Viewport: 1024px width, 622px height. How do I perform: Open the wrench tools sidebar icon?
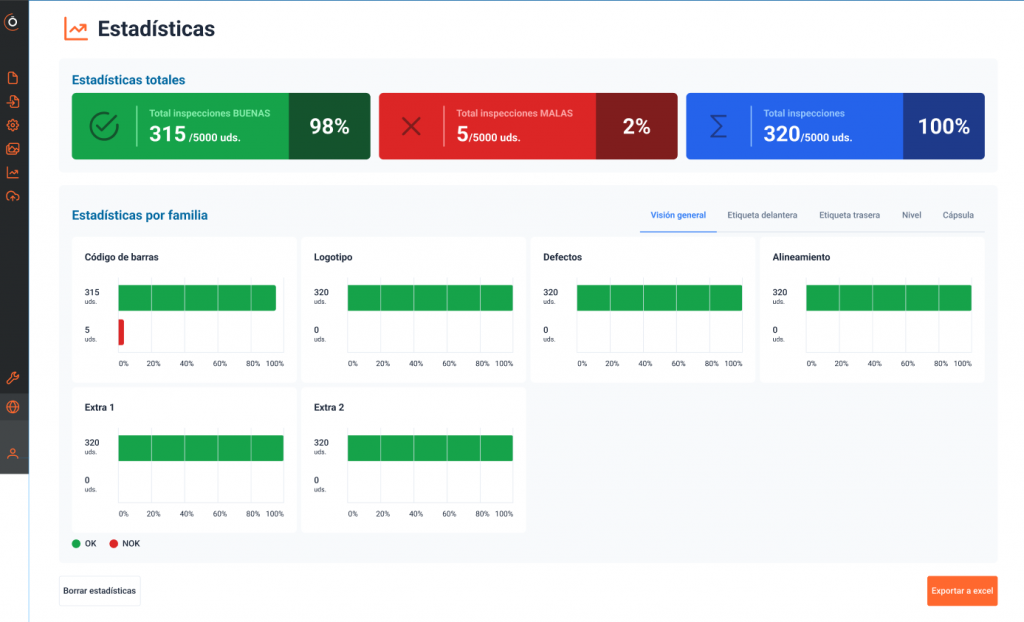click(x=13, y=377)
